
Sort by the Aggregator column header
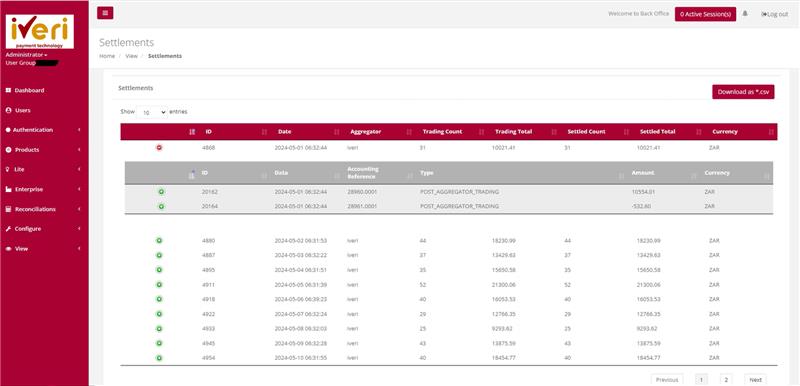379,132
